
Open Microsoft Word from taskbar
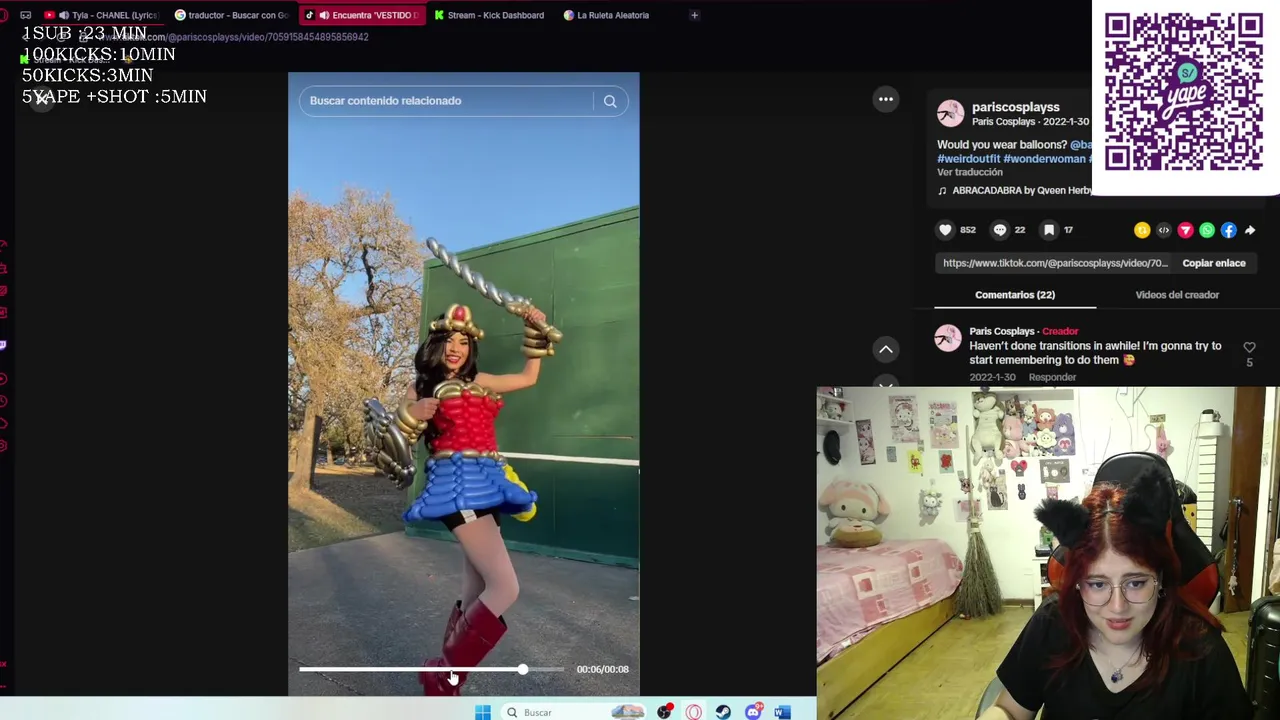782,712
